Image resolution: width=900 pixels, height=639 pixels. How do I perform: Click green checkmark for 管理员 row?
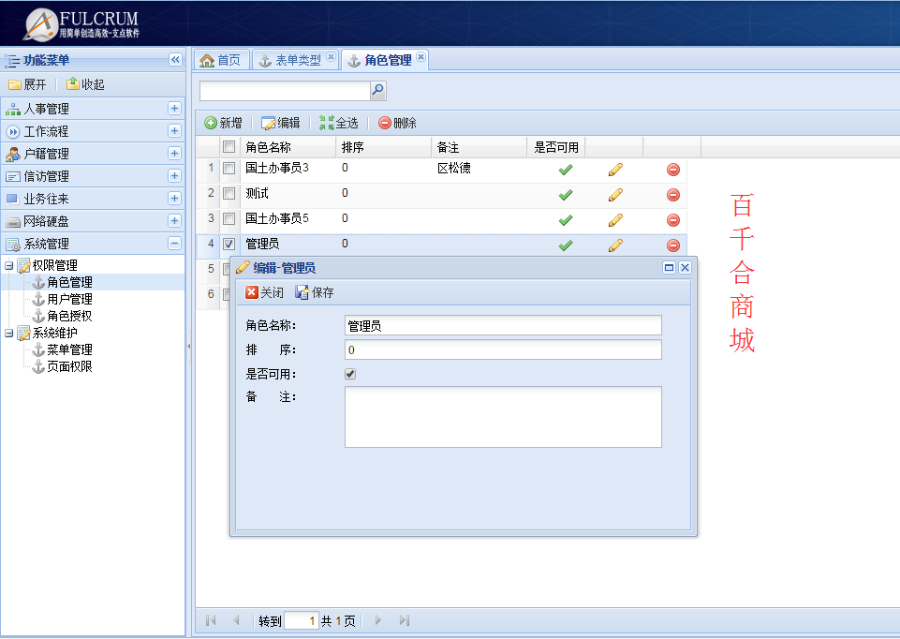click(x=565, y=245)
